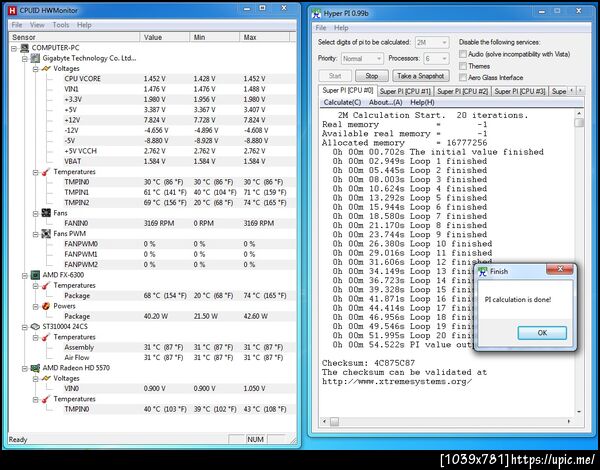Select the CPU VCORE voltage row
600x470 pixels.
tap(179, 79)
